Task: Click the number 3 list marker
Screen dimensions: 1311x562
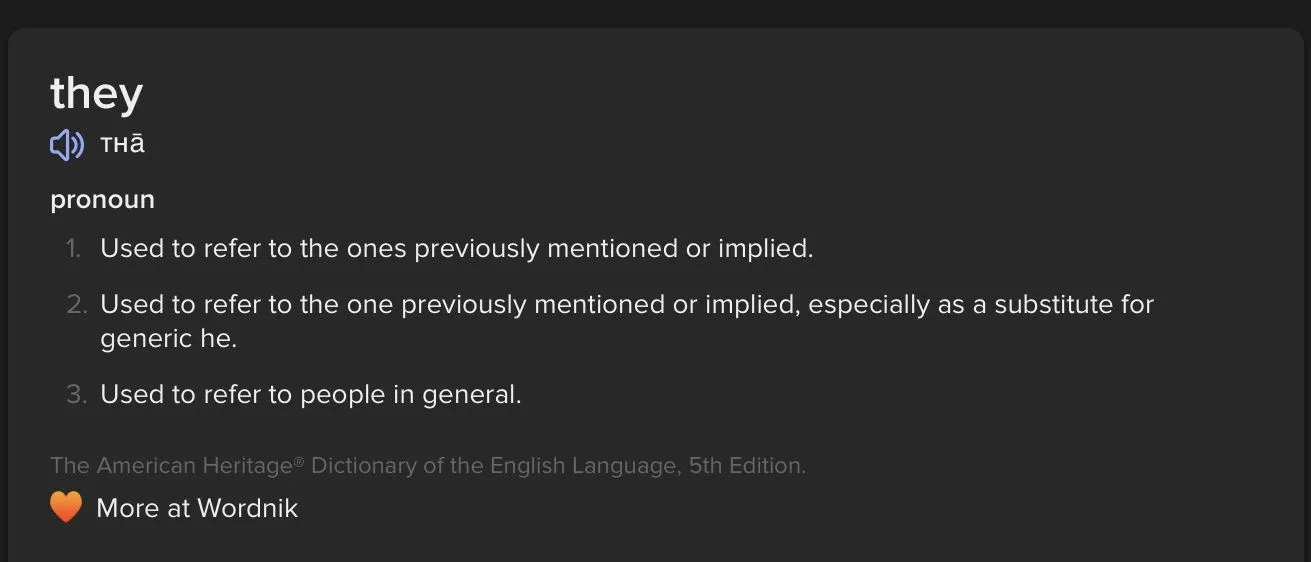Action: pos(77,394)
